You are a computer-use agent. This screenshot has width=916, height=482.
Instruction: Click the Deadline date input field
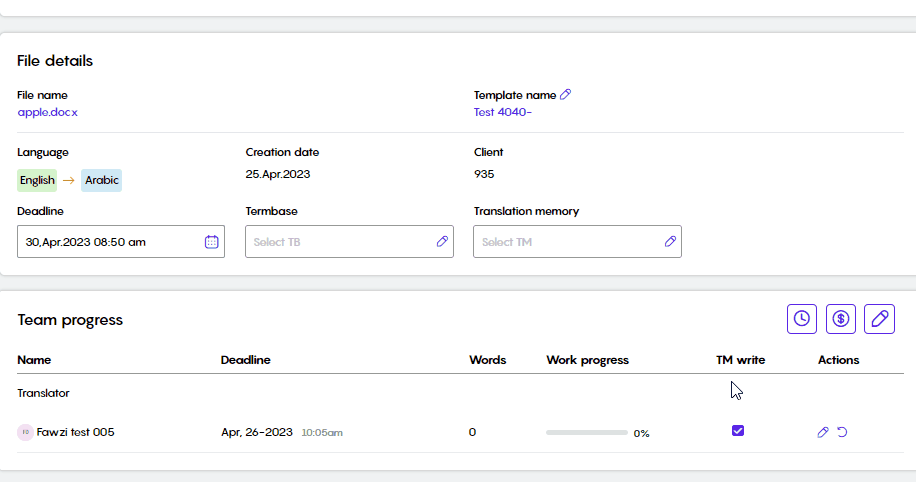pyautogui.click(x=121, y=241)
